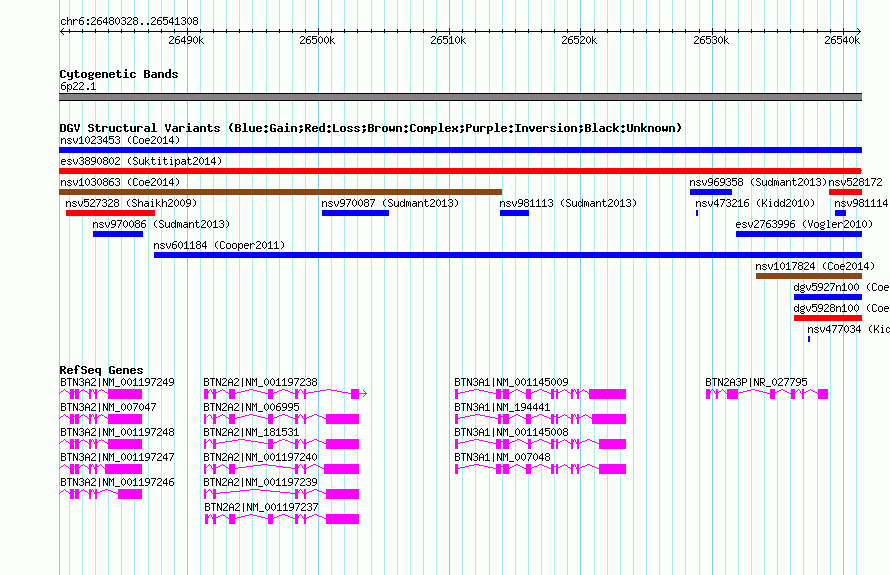
Task: Click the red nsv528172 loss bar
Action: pyautogui.click(x=845, y=192)
